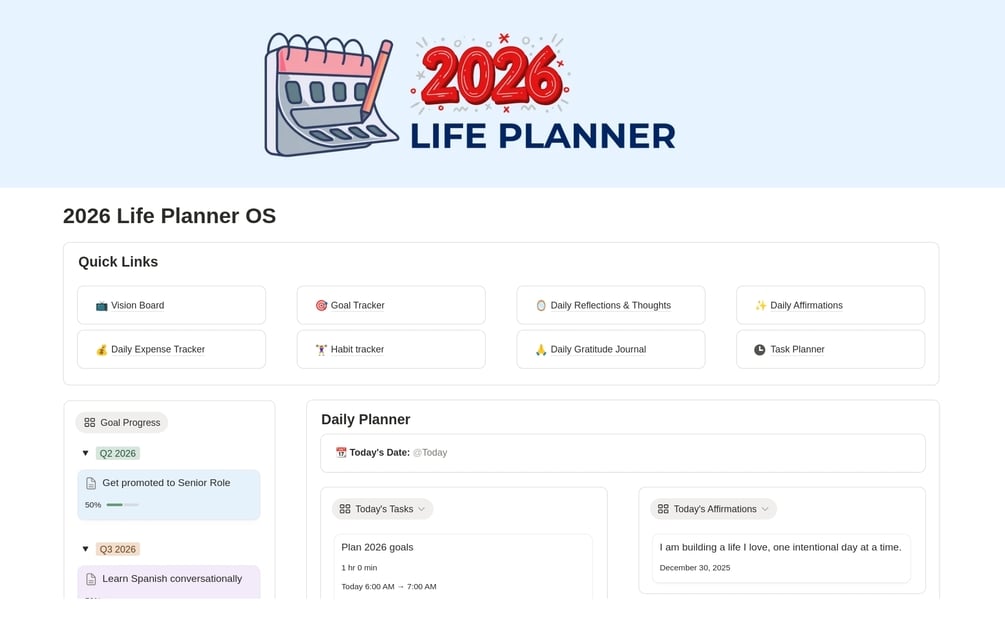Open Daily Reflections & Thoughts link
Viewport: 1005px width, 628px height.
click(x=610, y=306)
